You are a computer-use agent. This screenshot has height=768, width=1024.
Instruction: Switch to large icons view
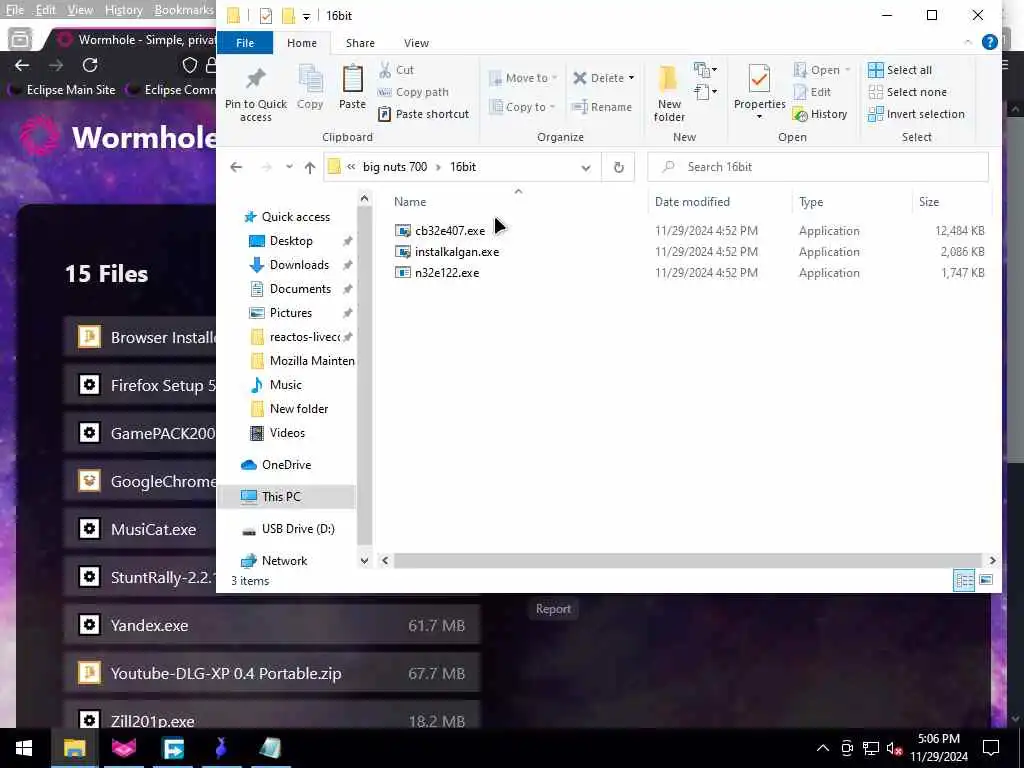986,580
